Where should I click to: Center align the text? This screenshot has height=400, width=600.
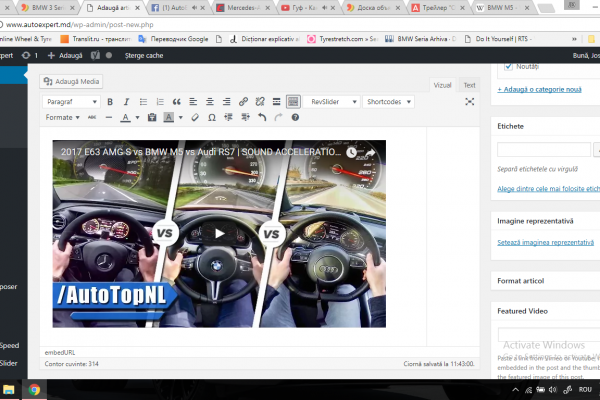[x=210, y=102]
